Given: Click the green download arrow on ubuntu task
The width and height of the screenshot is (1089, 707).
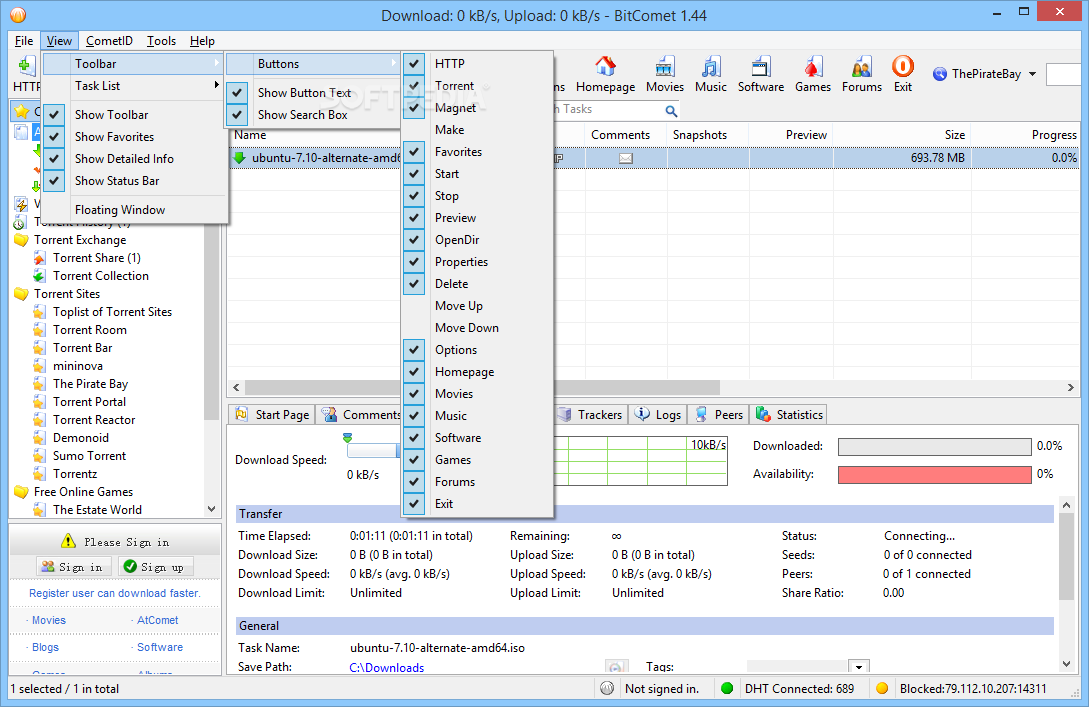Looking at the screenshot, I should (240, 158).
